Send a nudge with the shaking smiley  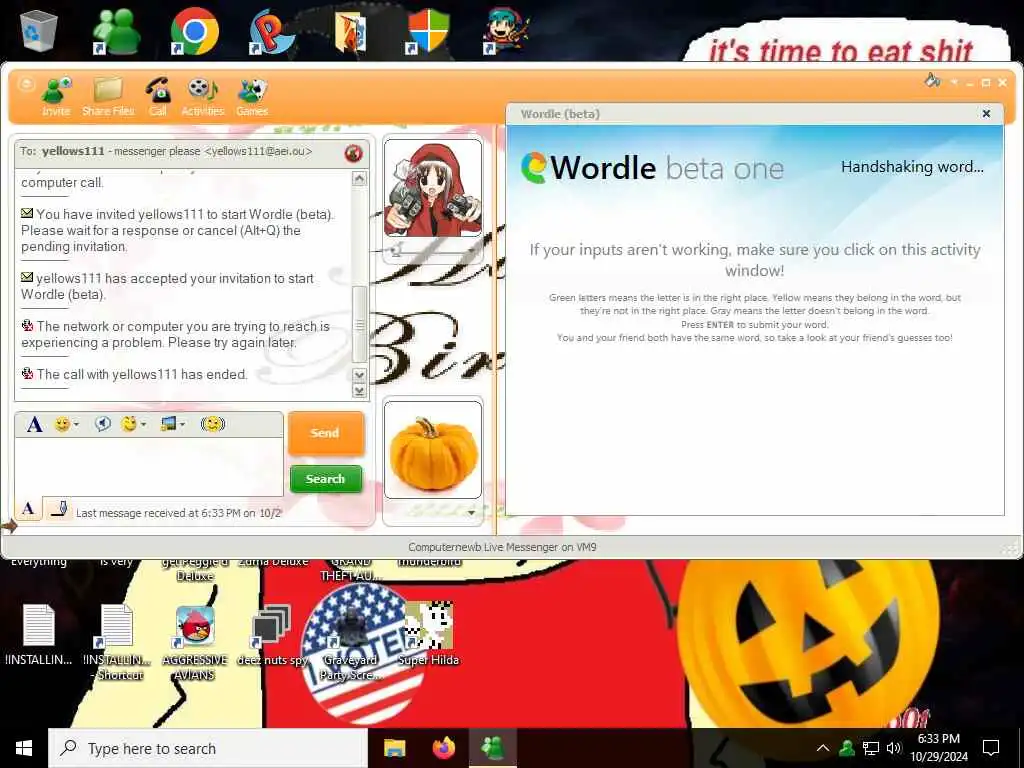[212, 424]
